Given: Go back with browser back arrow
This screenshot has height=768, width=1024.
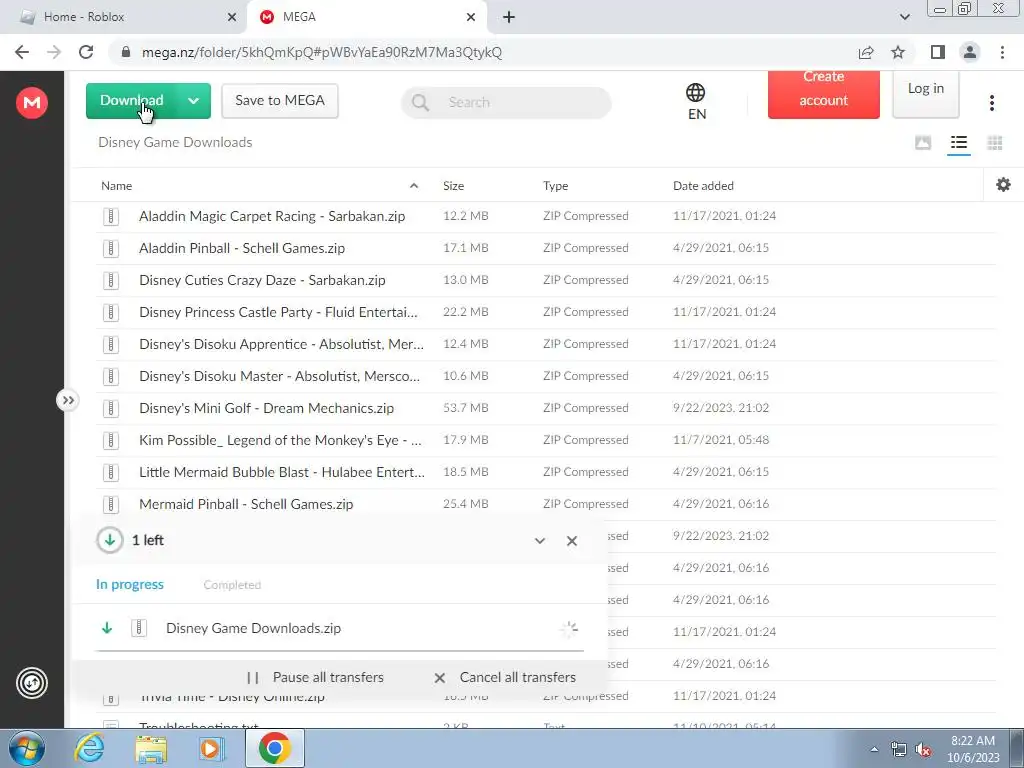Looking at the screenshot, I should (22, 52).
